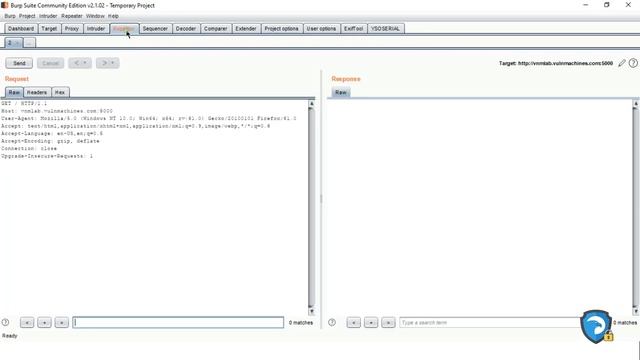Open the history back dropdown button
This screenshot has width=640, height=360.
(x=80, y=63)
